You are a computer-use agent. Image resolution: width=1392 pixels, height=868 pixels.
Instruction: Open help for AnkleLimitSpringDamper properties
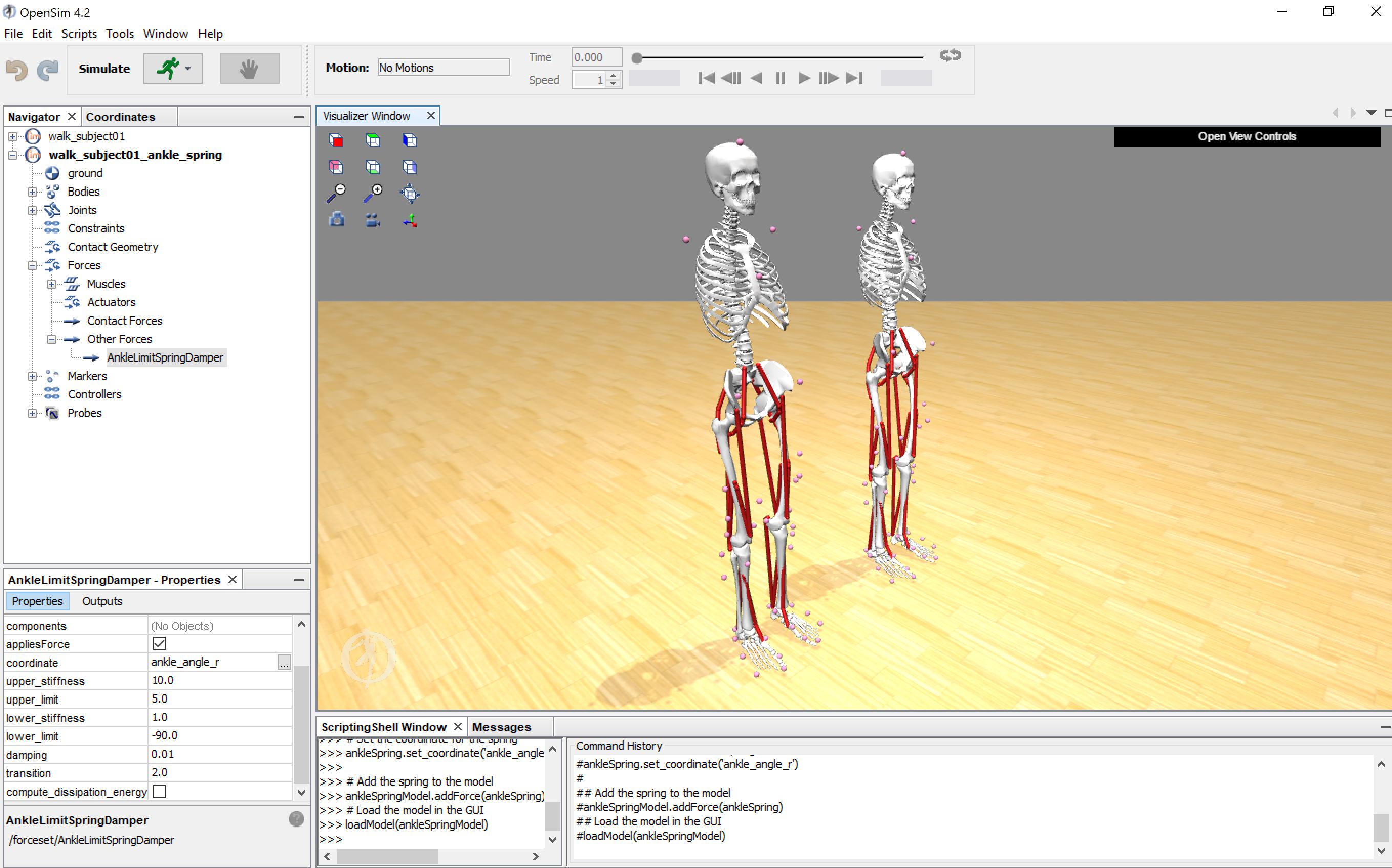pos(296,819)
